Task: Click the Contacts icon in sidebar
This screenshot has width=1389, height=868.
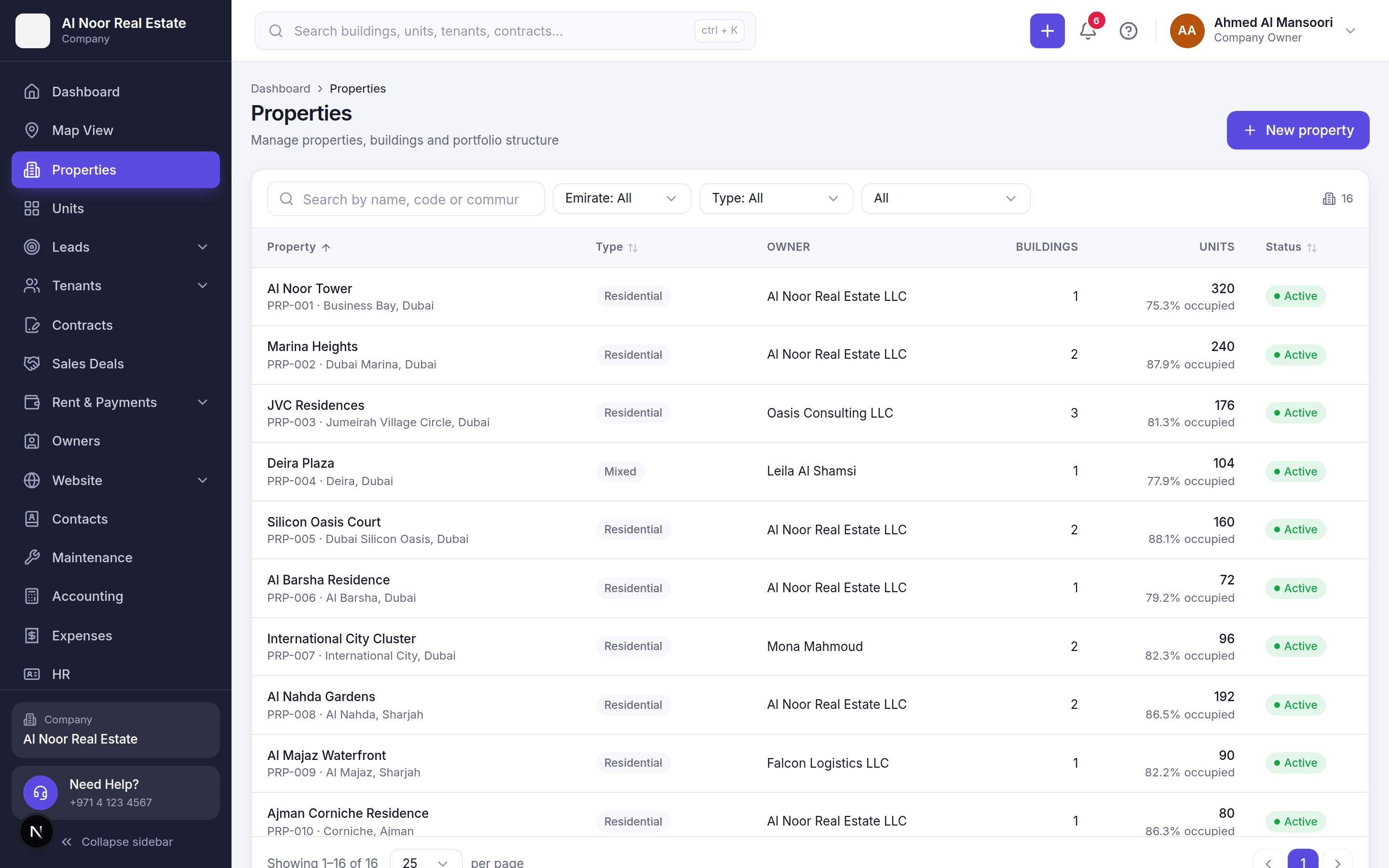Action: point(32,519)
